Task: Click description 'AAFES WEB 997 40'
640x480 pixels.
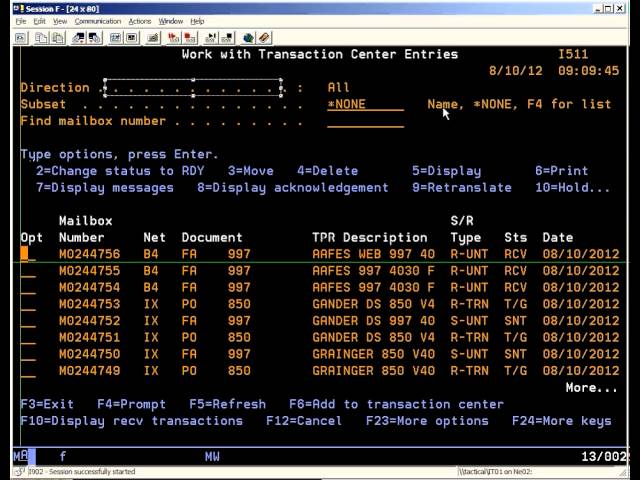Action: tap(373, 254)
